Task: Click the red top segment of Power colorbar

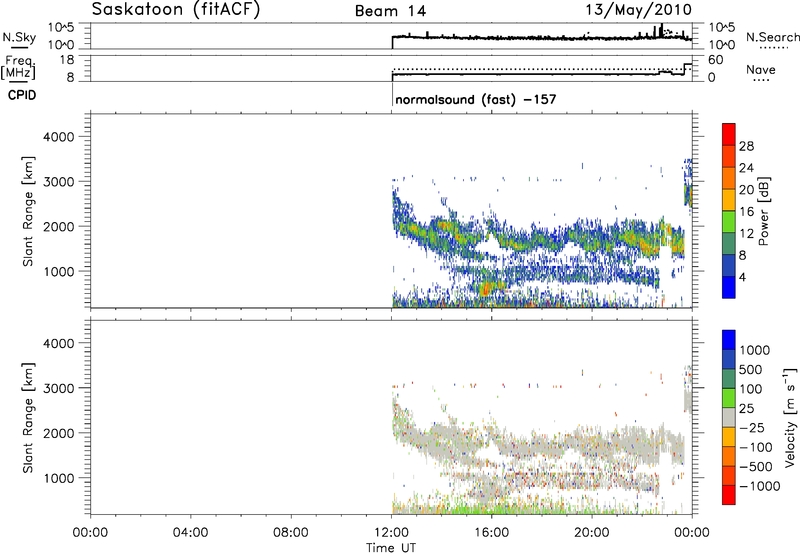Action: (729, 134)
